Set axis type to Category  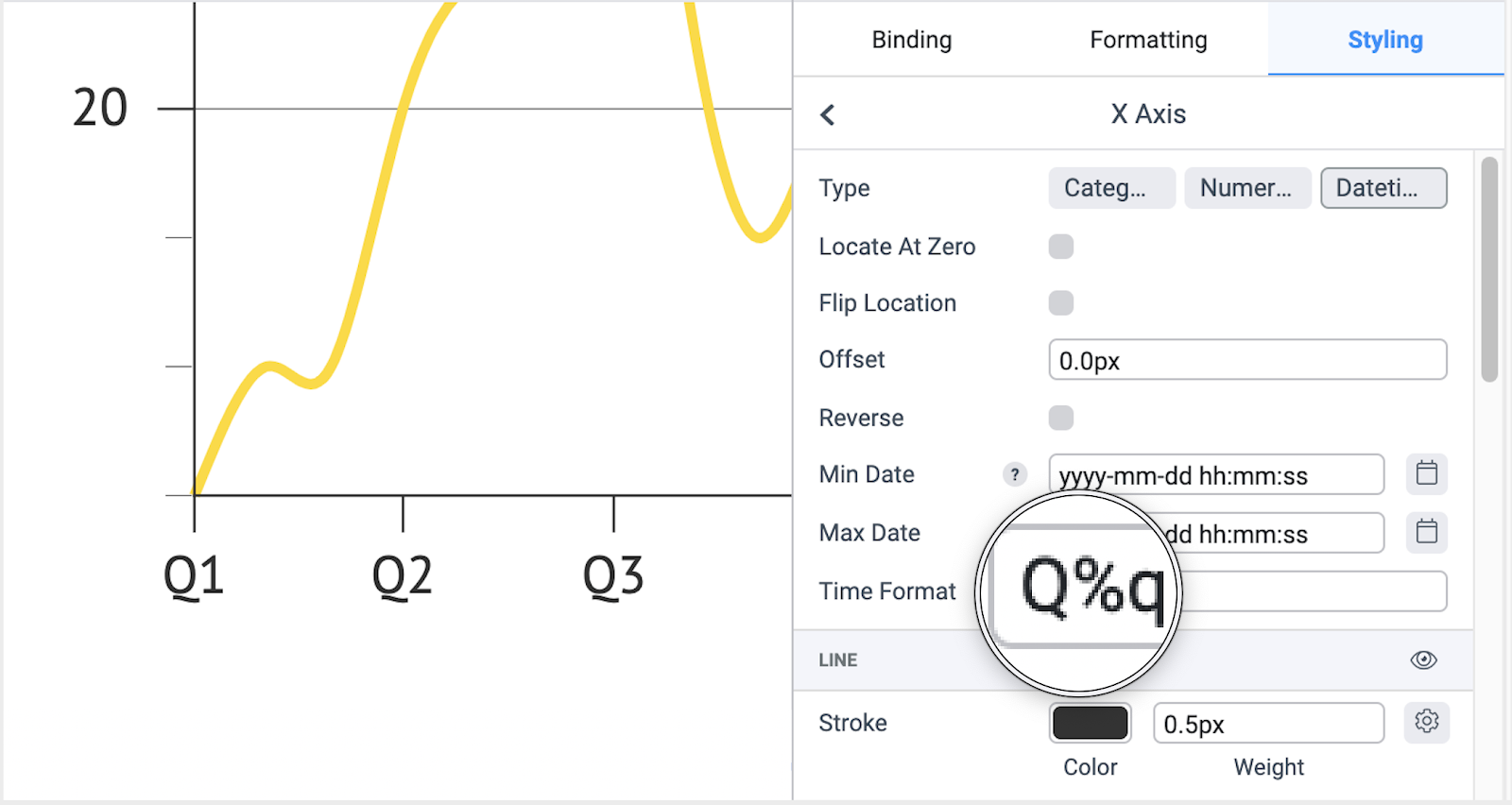tap(1111, 188)
